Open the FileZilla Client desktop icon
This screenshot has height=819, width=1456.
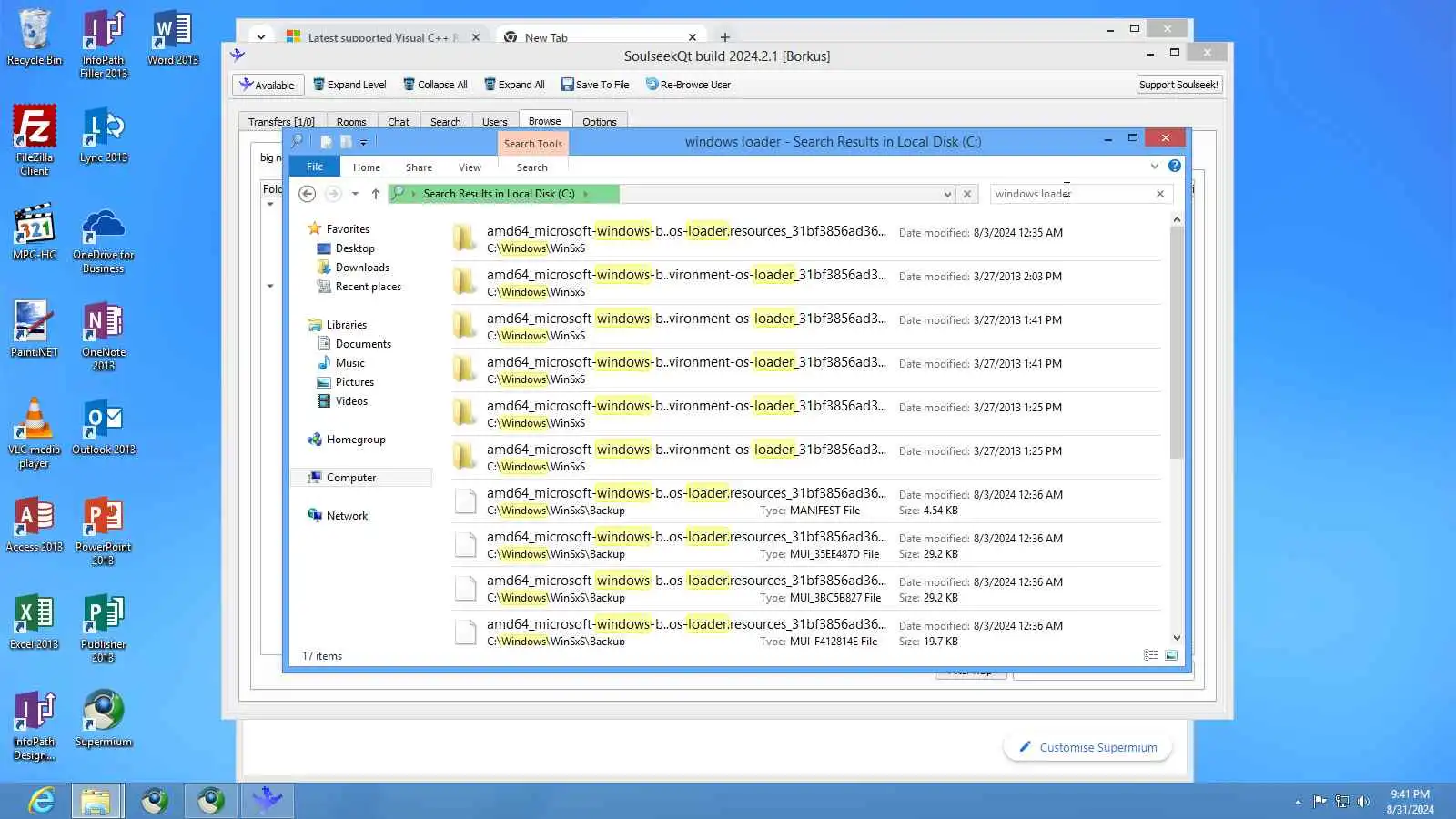[x=35, y=141]
